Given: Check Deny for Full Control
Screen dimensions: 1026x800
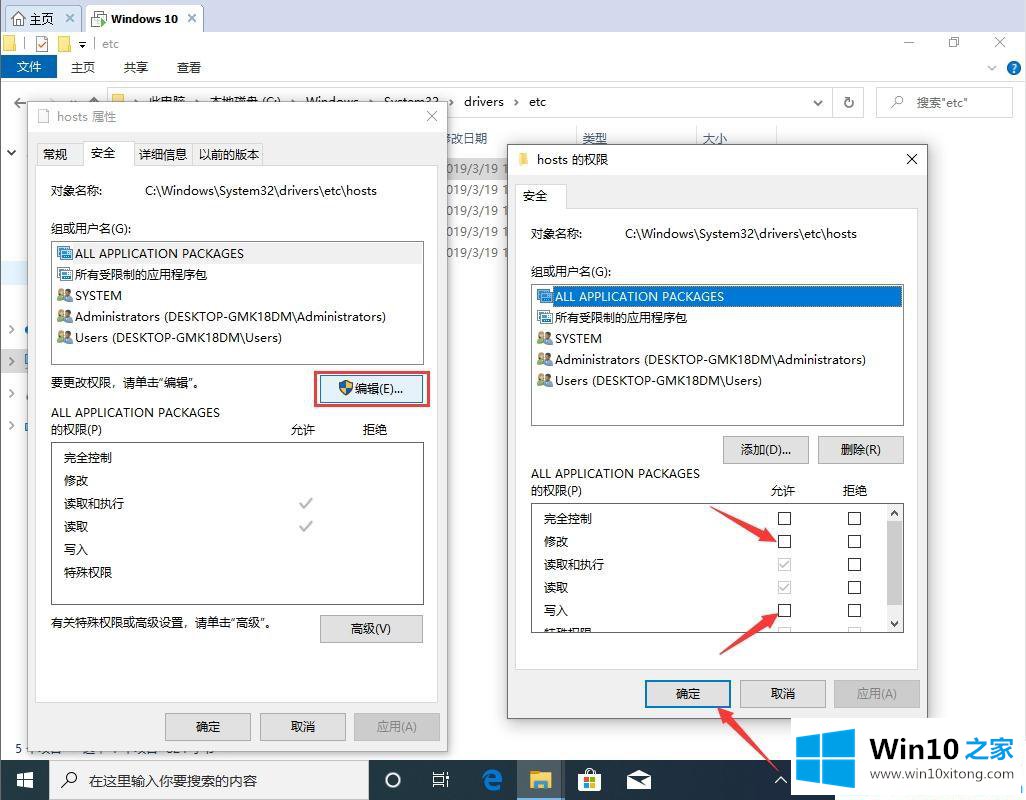Looking at the screenshot, I should (x=854, y=519).
